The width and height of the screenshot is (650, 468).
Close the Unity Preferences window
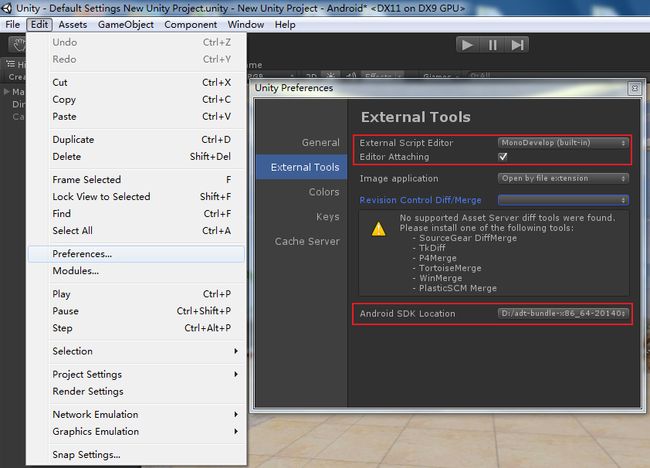coord(635,88)
